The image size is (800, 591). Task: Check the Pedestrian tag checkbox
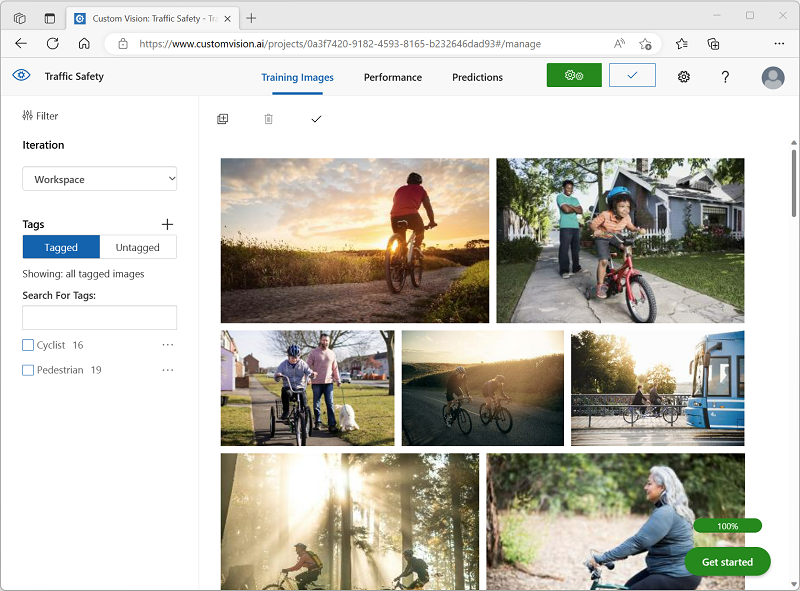tap(28, 370)
